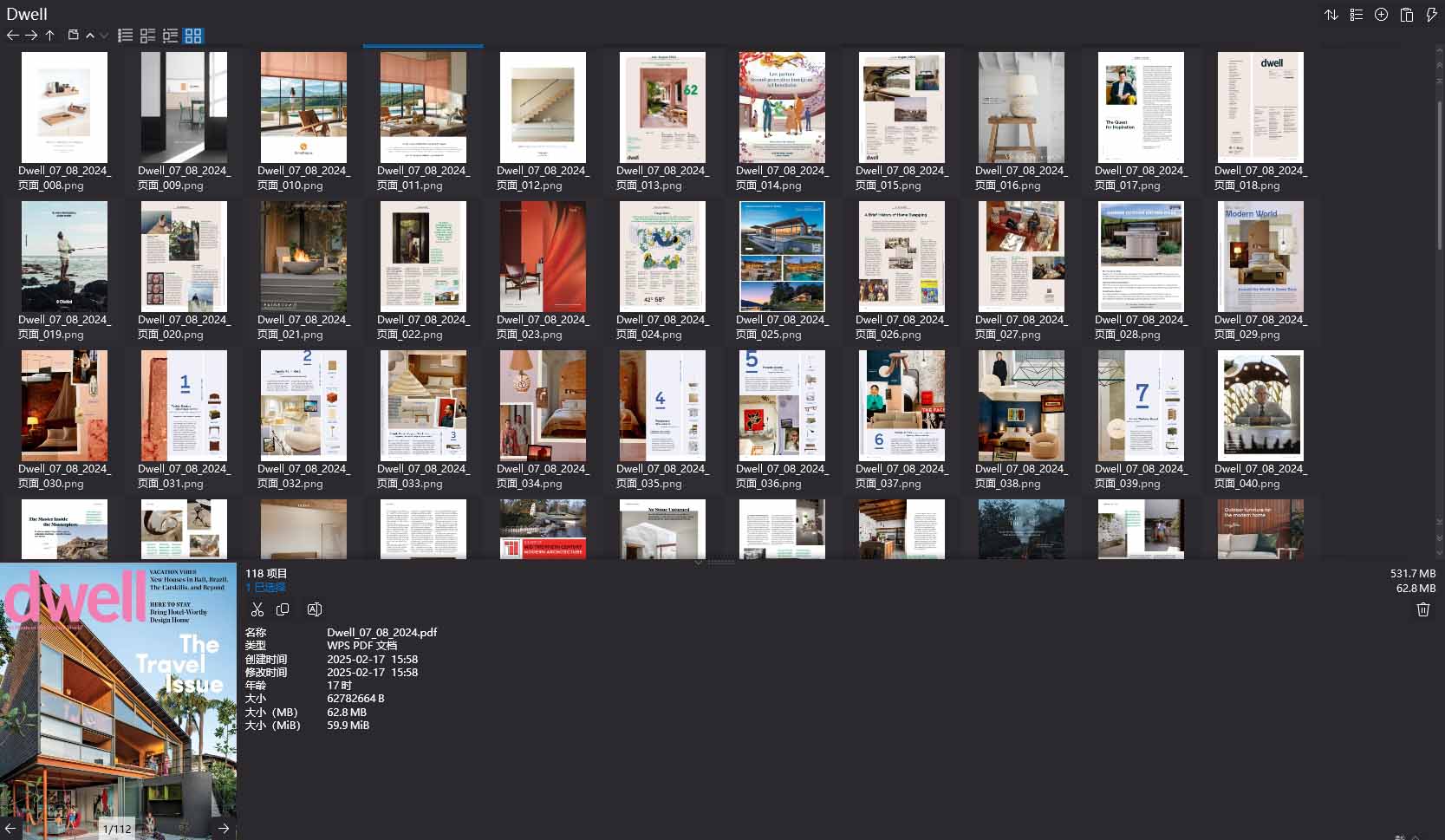1445x840 pixels.
Task: Go to next page in PDF preview
Action: click(224, 829)
